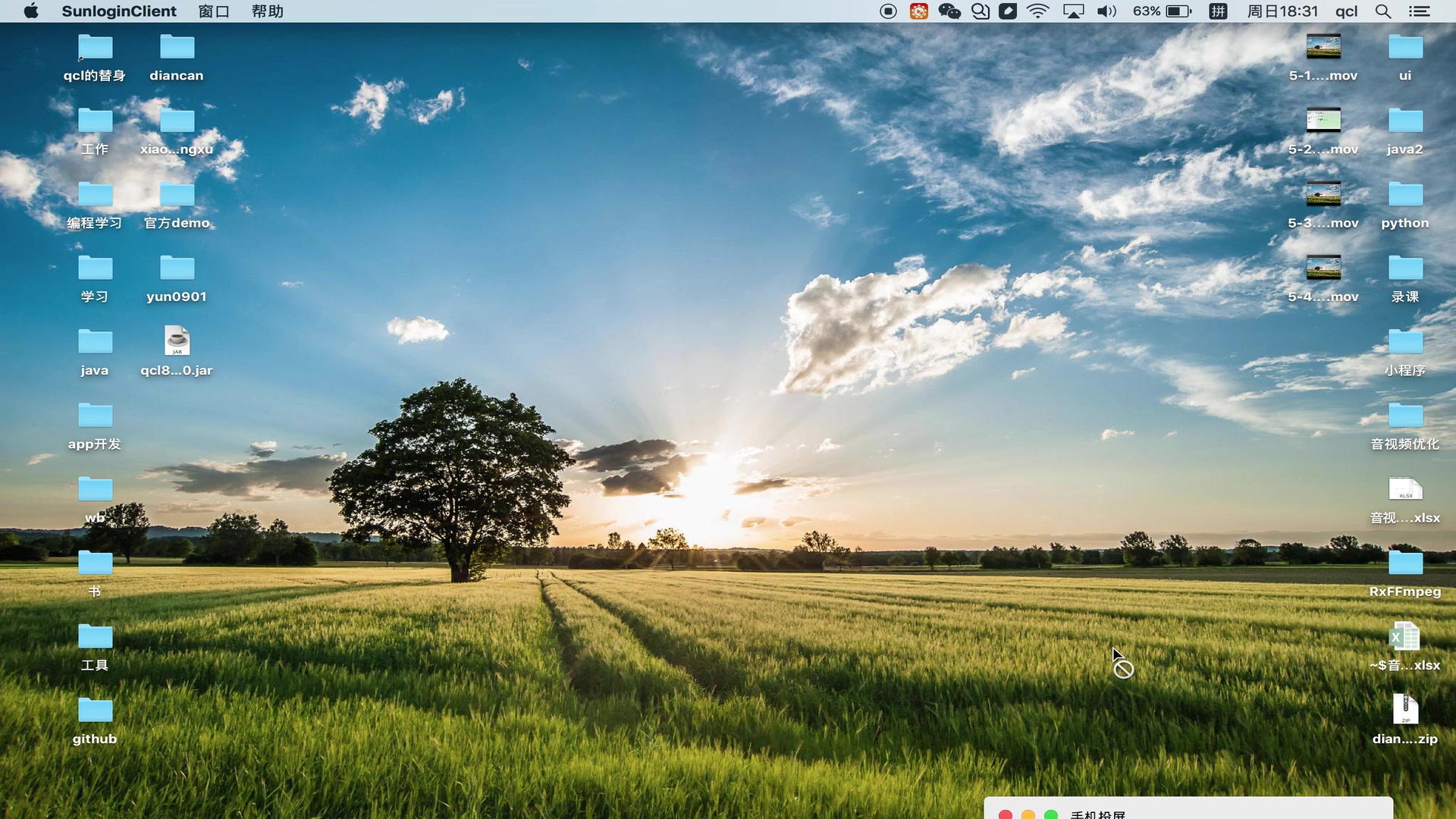Select the diancan folder
The height and width of the screenshot is (819, 1456).
[177, 58]
